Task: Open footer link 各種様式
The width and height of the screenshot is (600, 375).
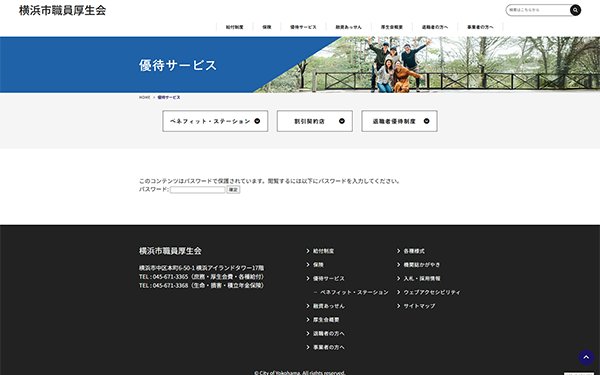Action: tap(414, 251)
